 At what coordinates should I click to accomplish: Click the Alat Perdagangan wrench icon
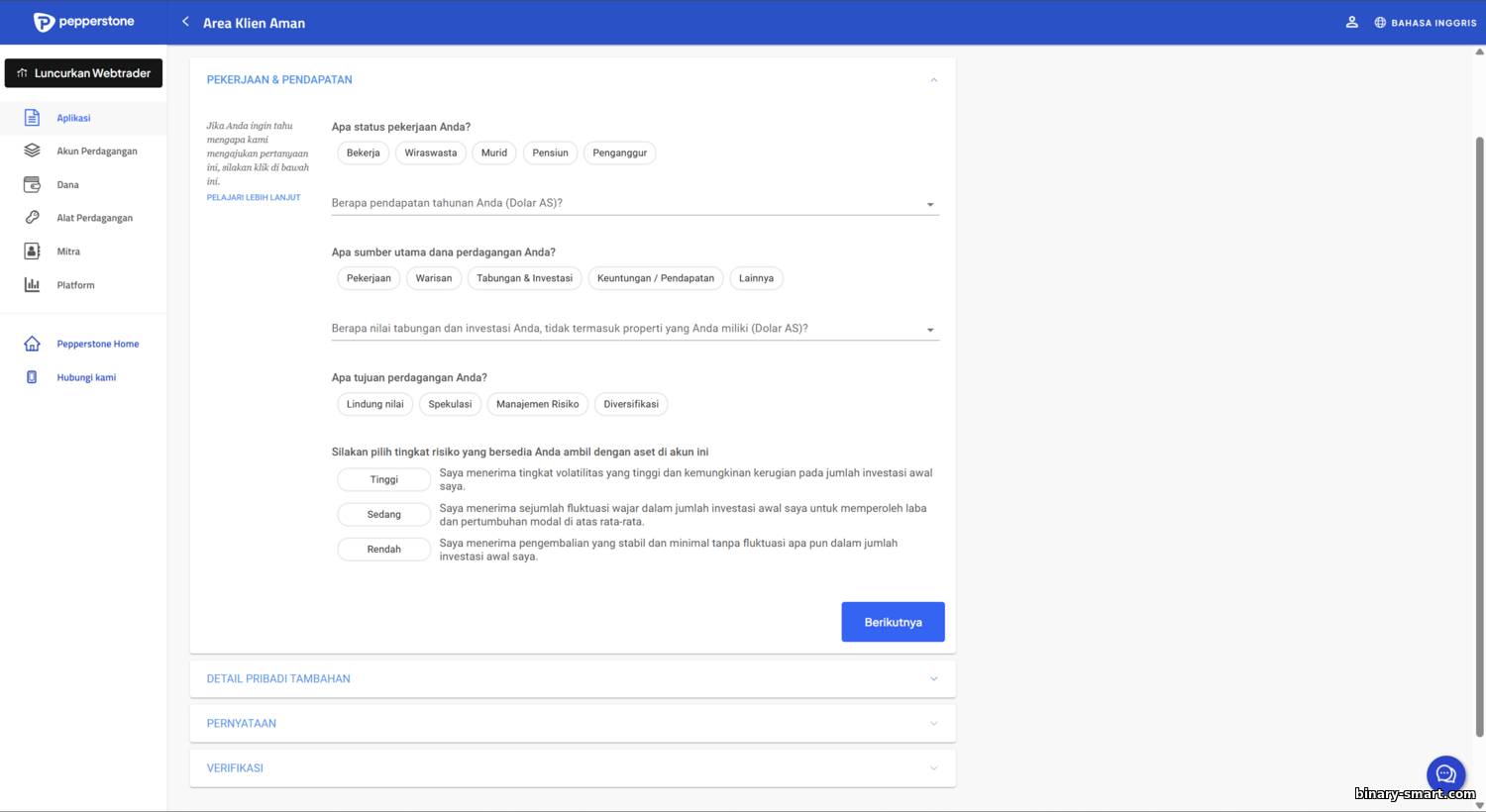point(32,218)
